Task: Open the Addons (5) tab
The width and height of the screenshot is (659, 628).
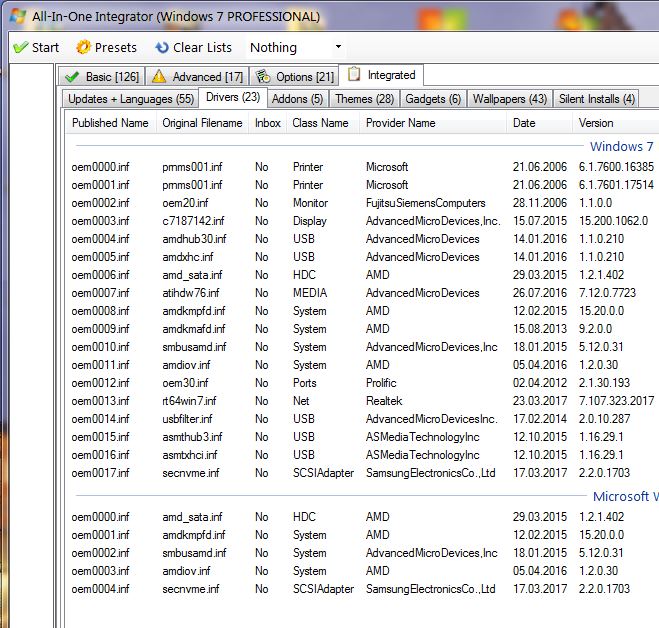Action: pos(298,99)
